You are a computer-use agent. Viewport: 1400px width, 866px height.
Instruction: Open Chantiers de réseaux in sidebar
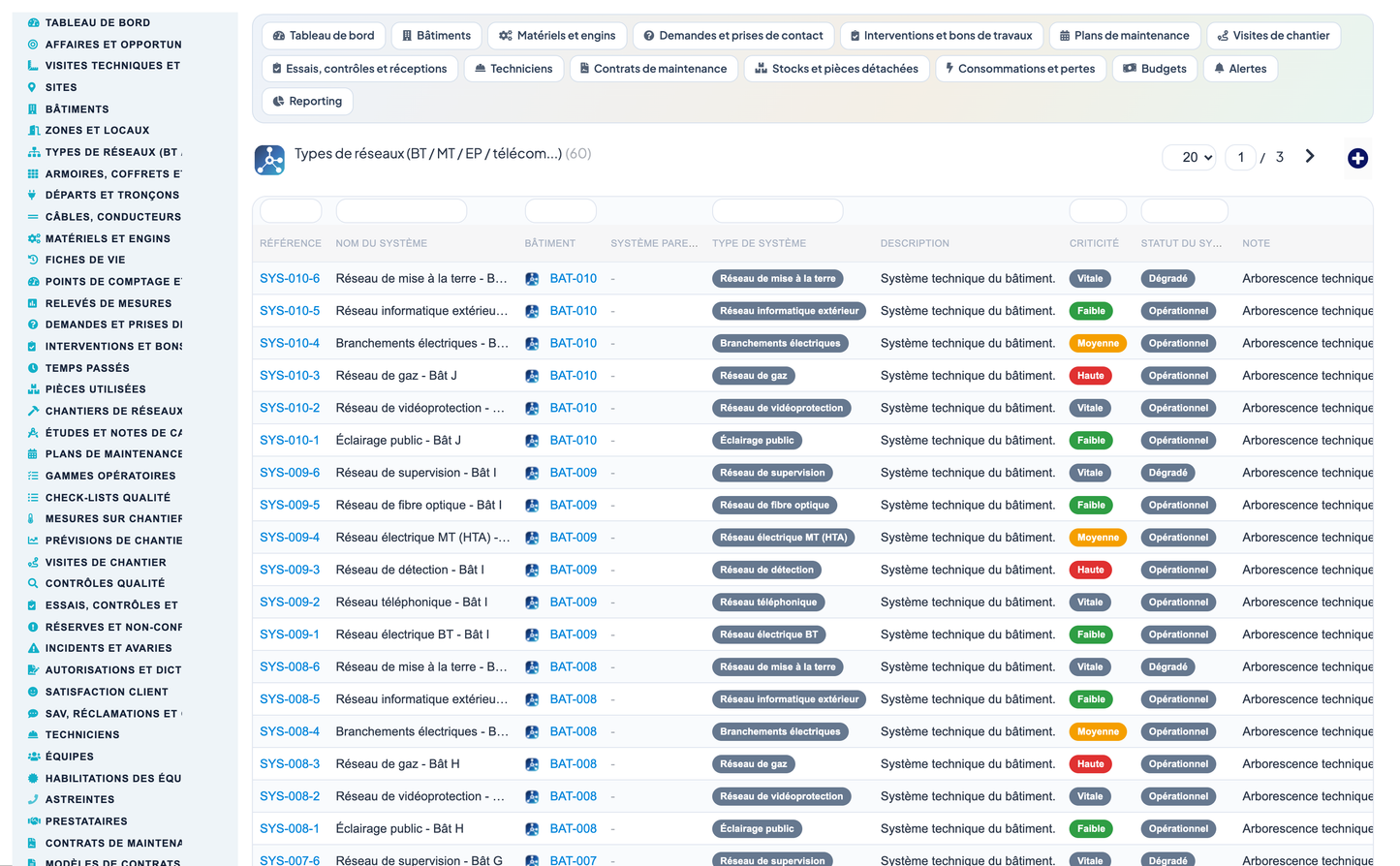(x=114, y=411)
